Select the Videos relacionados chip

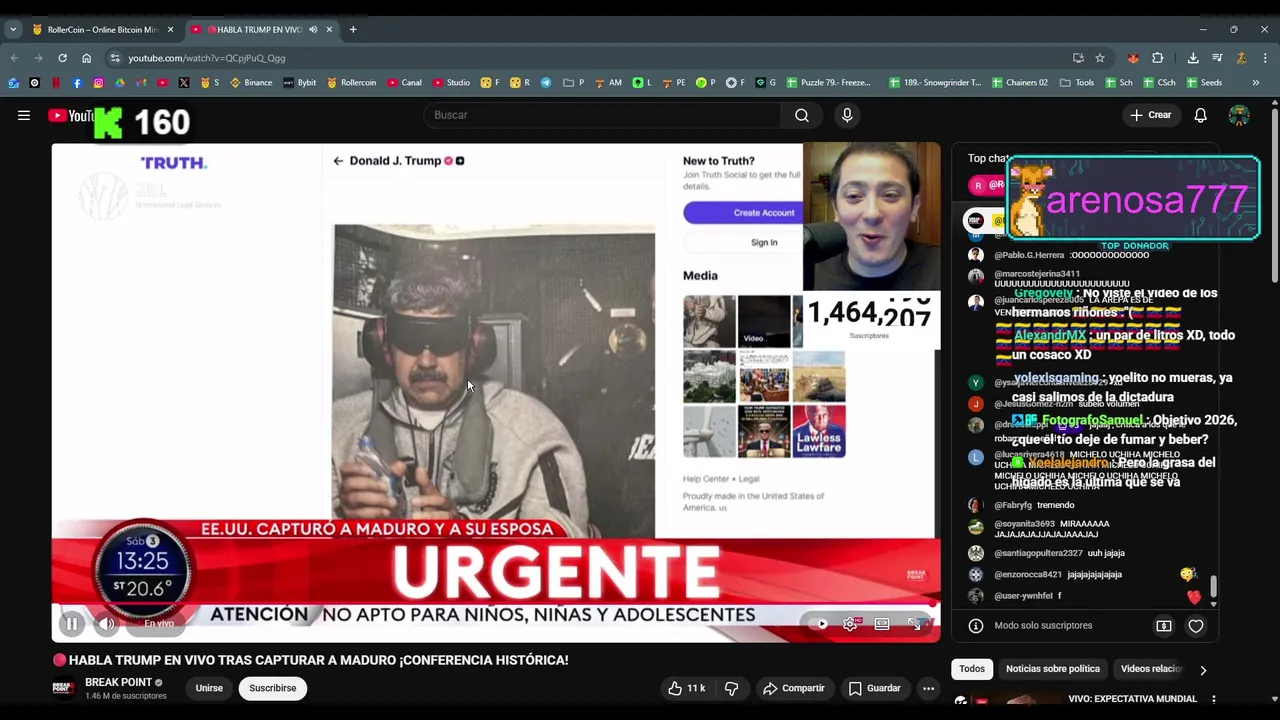coord(1151,669)
